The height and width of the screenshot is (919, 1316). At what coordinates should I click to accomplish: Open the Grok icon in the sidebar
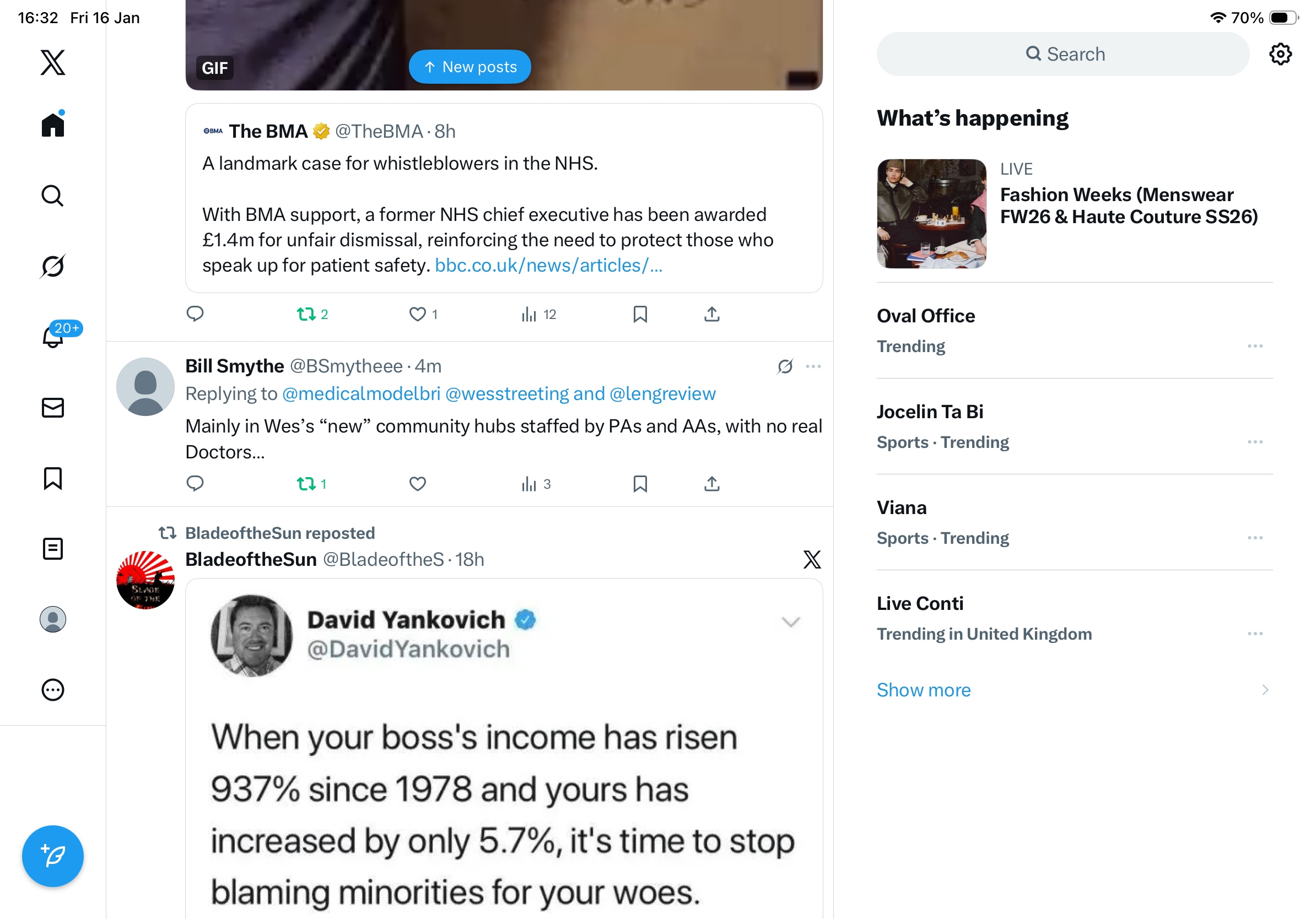tap(53, 266)
